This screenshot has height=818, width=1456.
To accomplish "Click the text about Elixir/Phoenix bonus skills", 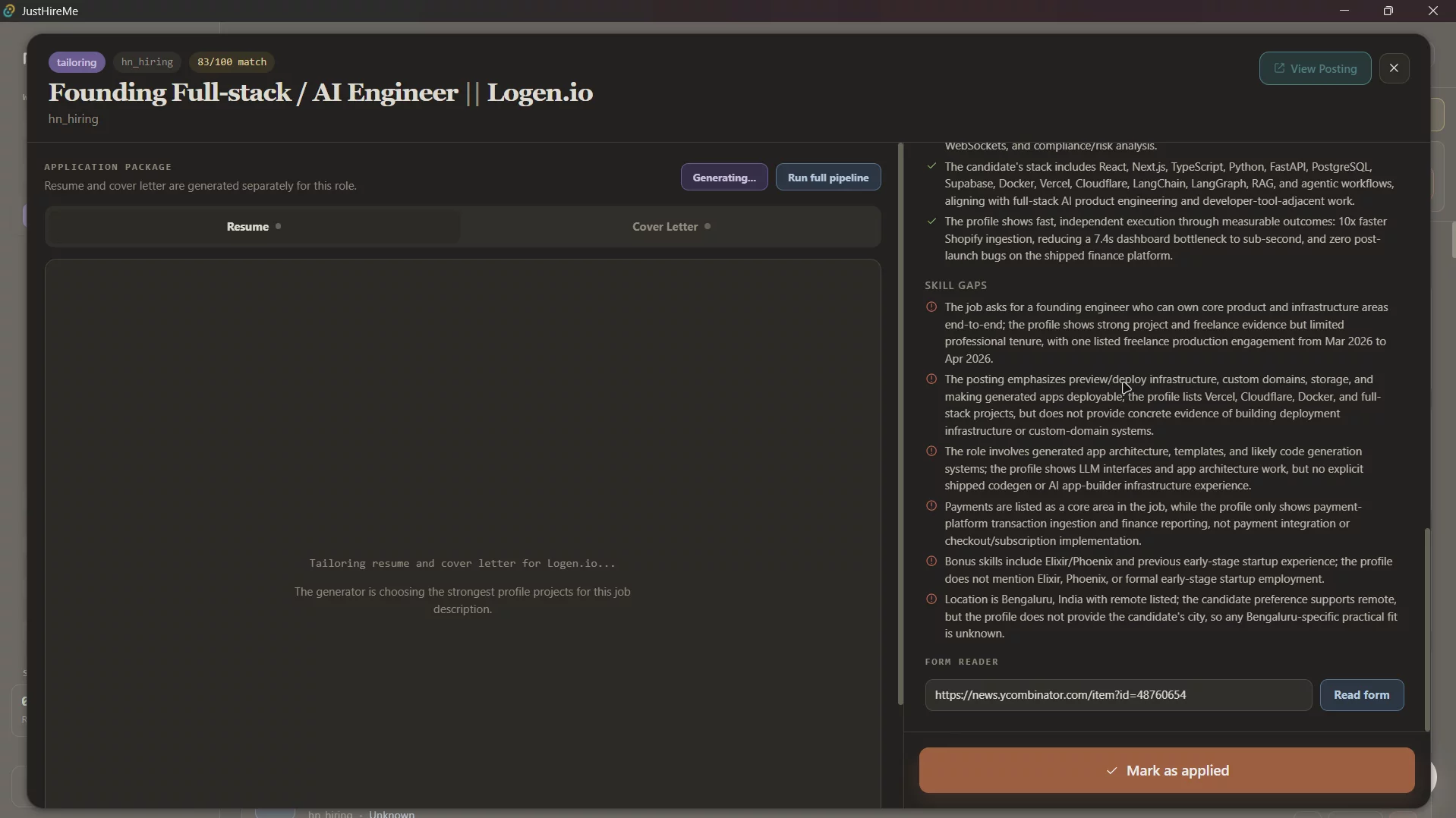I will [1169, 571].
